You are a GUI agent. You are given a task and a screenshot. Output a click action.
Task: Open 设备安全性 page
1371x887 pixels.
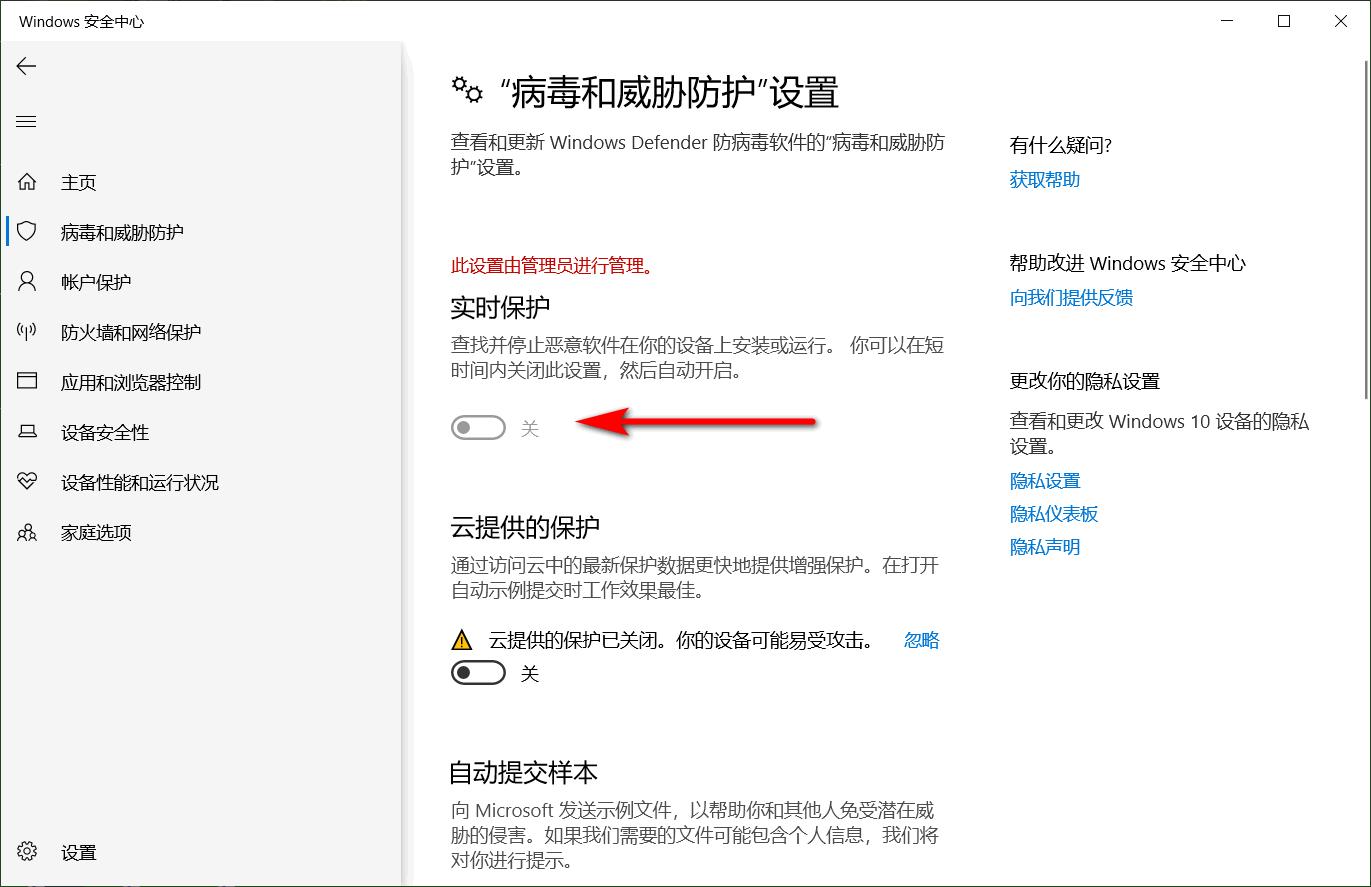(x=105, y=431)
